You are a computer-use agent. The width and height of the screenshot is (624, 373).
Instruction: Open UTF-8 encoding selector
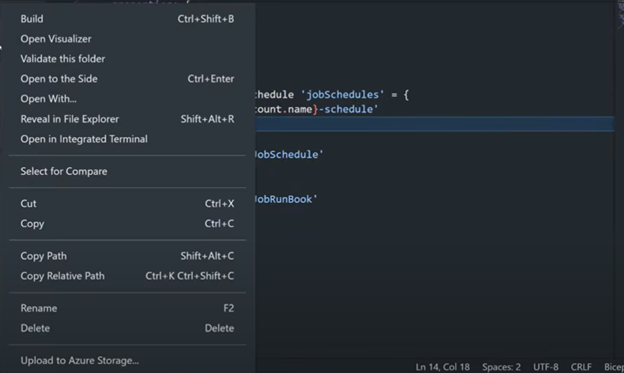click(546, 367)
